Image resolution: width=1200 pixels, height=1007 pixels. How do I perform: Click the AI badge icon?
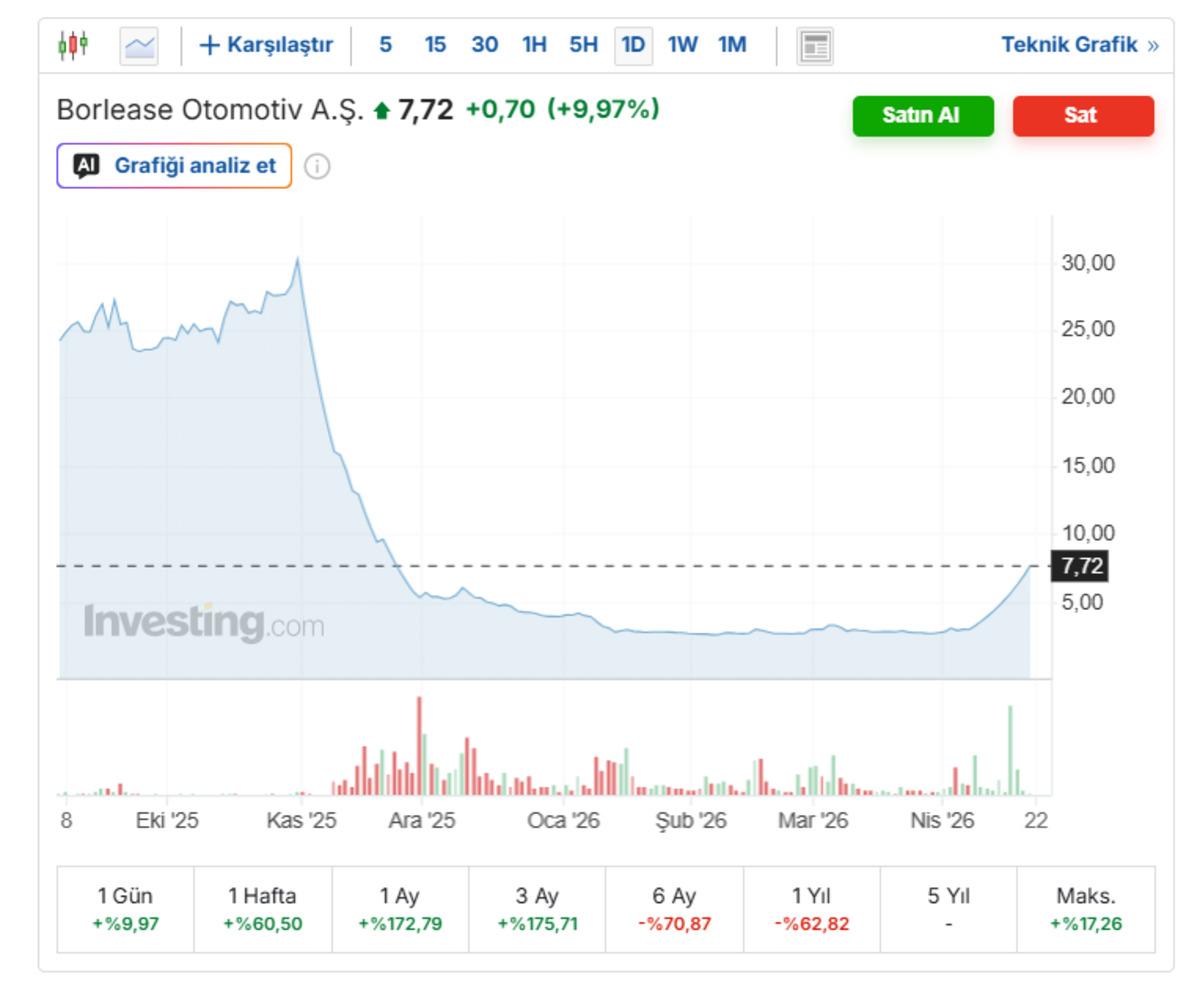(87, 166)
